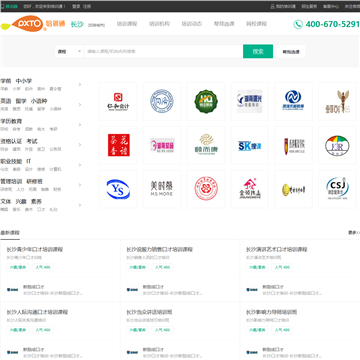Click the 美时麽 MS MORE logo
The height and width of the screenshot is (360, 360).
(x=162, y=189)
